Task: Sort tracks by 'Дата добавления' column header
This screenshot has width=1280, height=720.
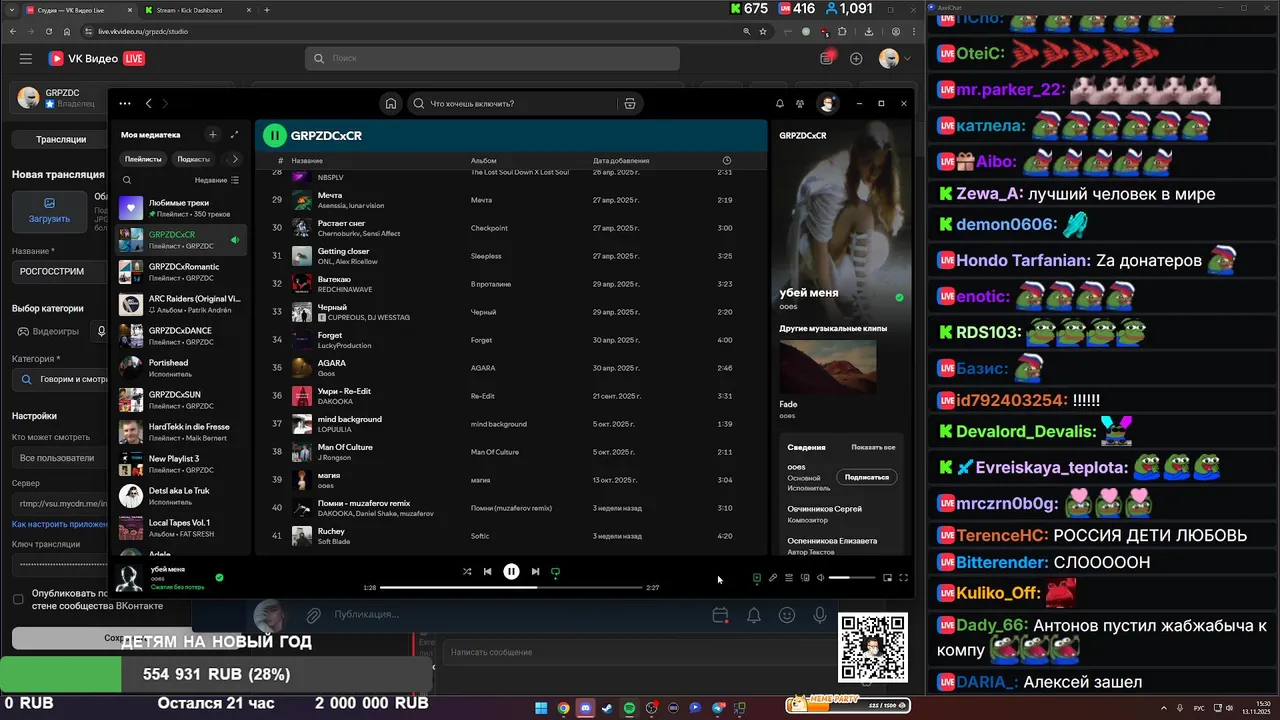Action: (x=621, y=160)
